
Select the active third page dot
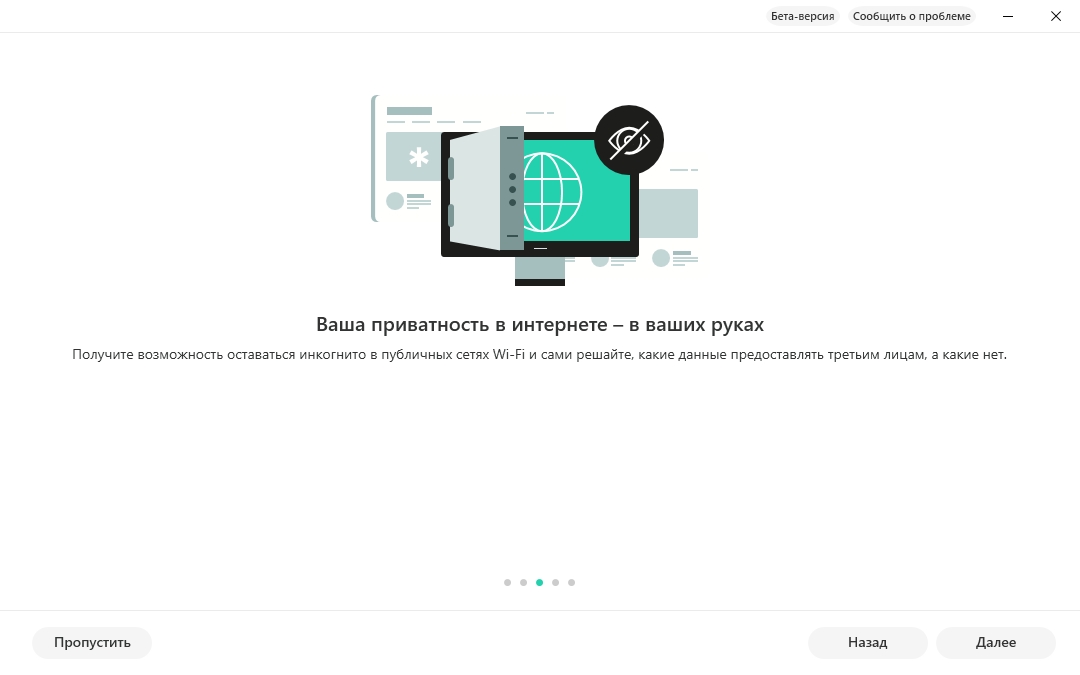tap(539, 583)
